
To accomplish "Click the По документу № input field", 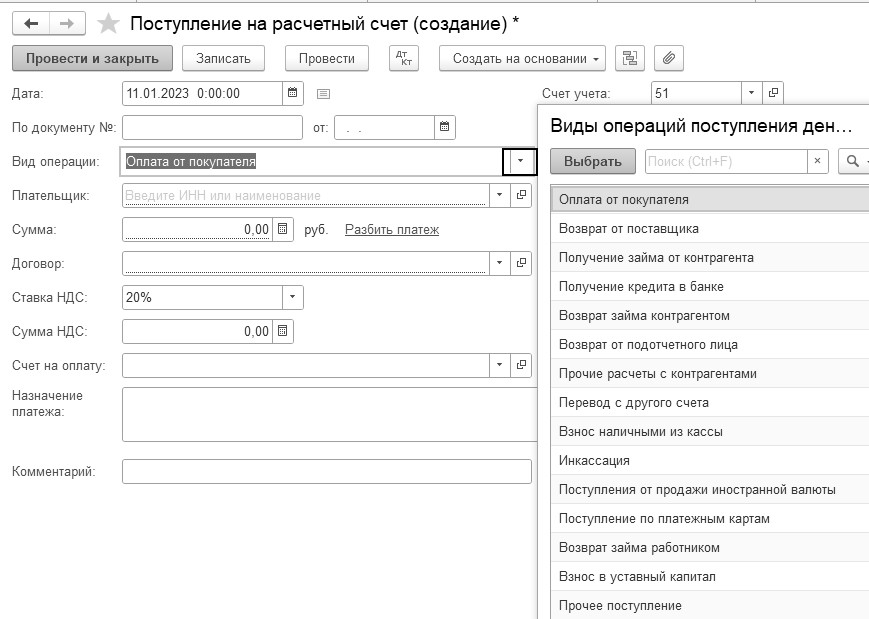I will point(212,127).
